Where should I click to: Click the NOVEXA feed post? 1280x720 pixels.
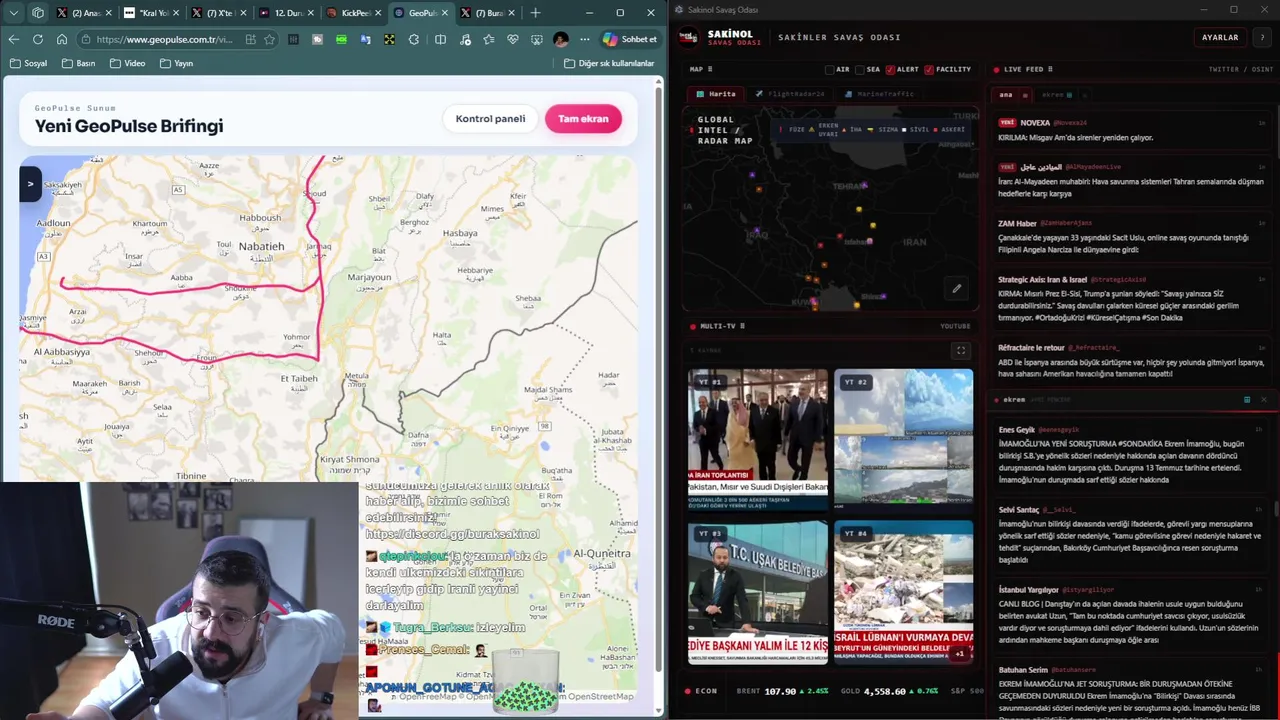coord(1130,130)
